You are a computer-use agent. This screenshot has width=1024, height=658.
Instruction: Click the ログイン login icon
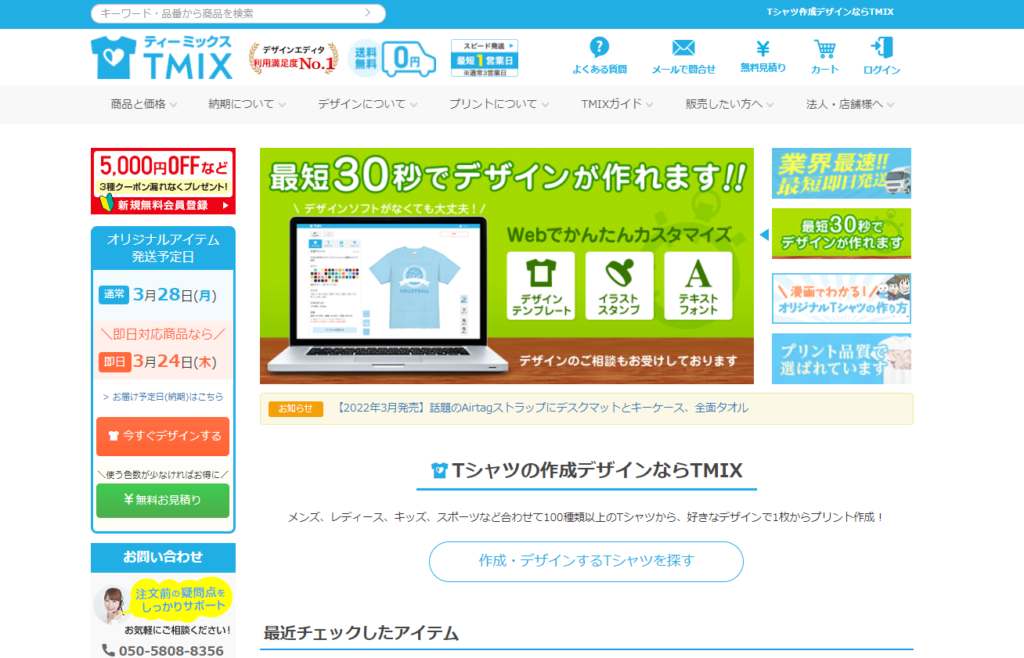point(882,48)
